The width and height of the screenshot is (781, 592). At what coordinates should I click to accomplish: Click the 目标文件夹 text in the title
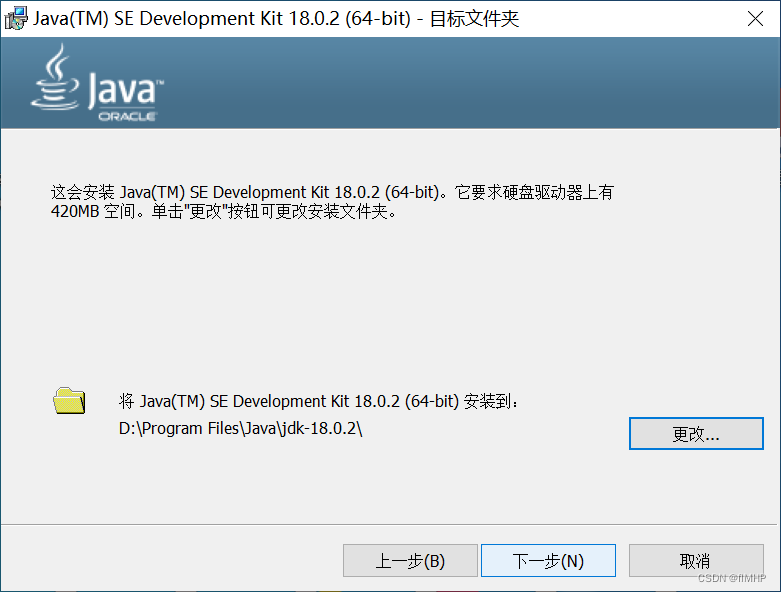point(474,19)
